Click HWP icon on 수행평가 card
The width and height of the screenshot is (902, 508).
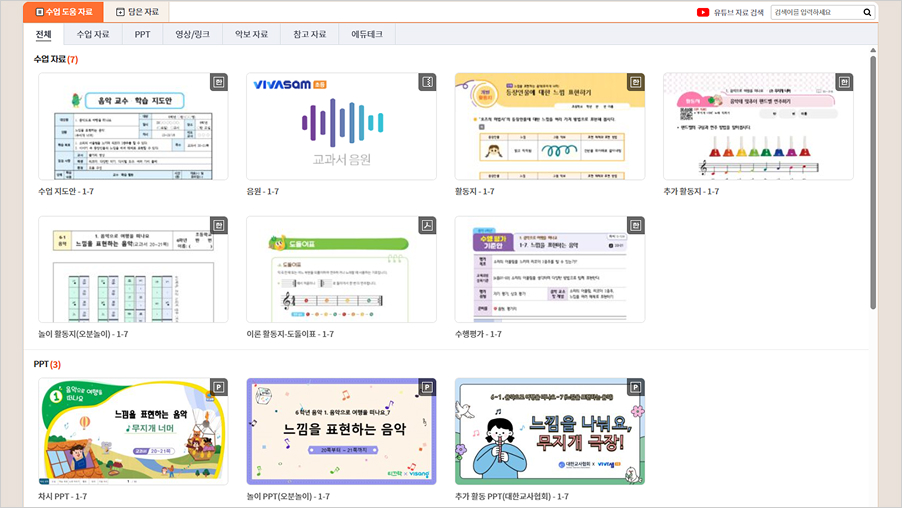pos(635,226)
